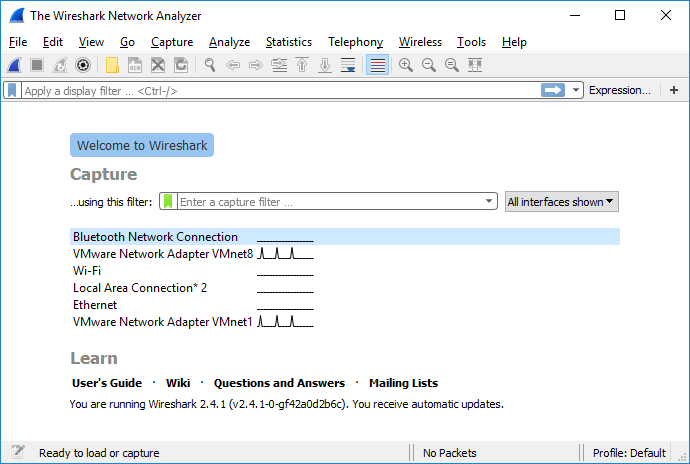Open the View menu

pyautogui.click(x=91, y=42)
